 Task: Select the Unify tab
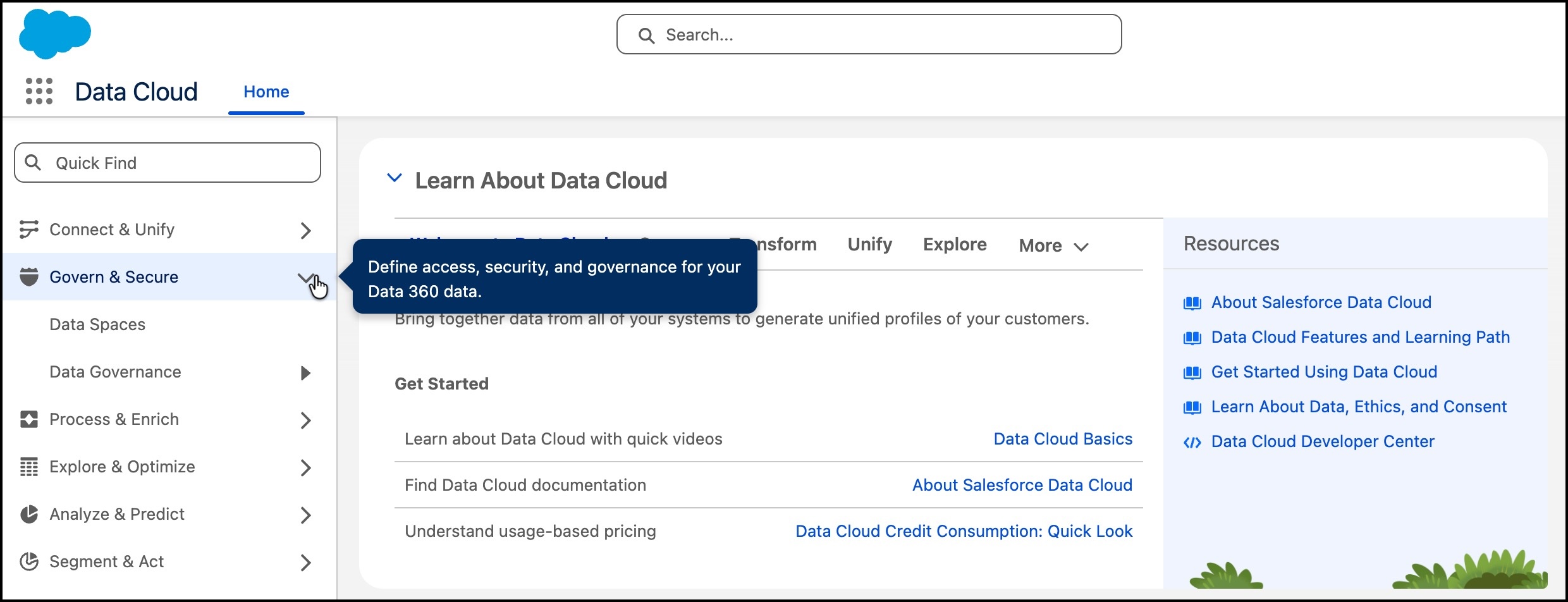869,244
